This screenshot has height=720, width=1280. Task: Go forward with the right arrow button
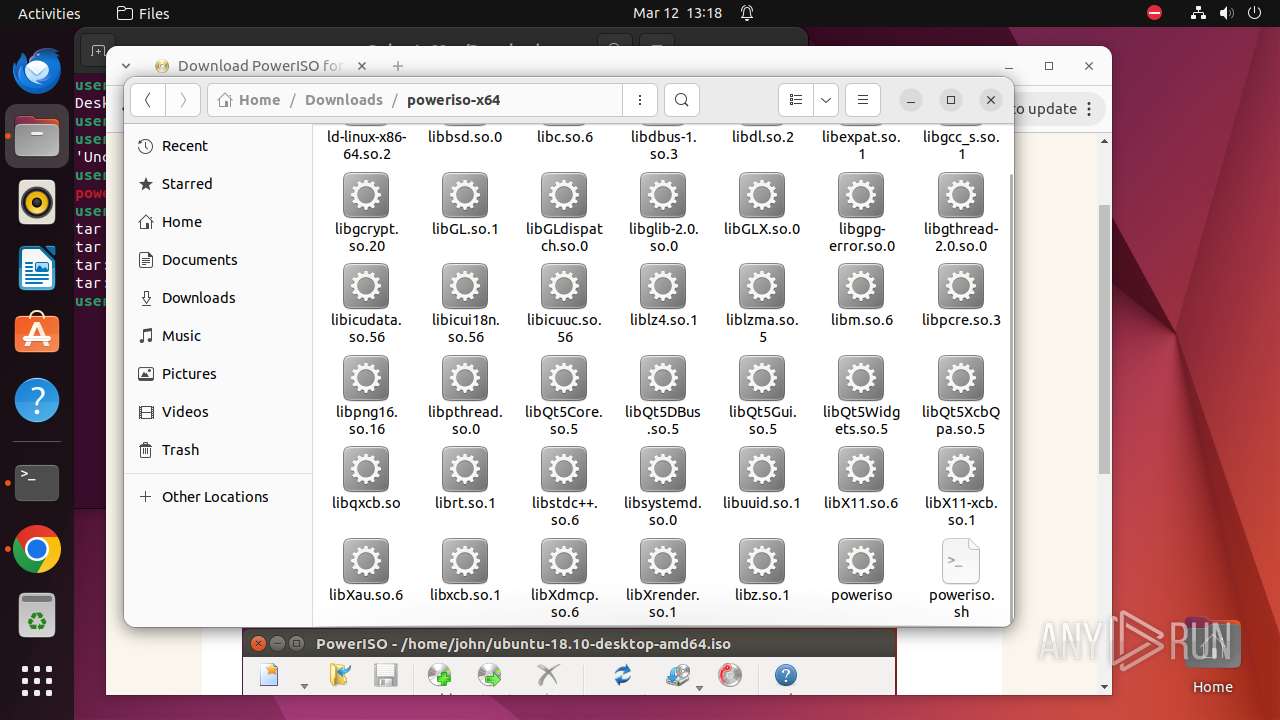tap(183, 100)
